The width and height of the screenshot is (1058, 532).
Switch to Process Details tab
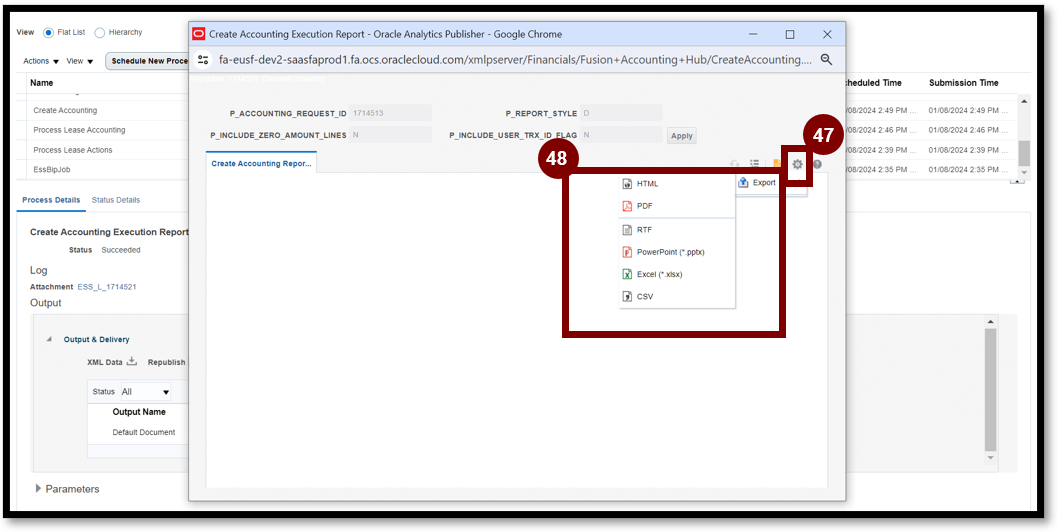tap(51, 200)
